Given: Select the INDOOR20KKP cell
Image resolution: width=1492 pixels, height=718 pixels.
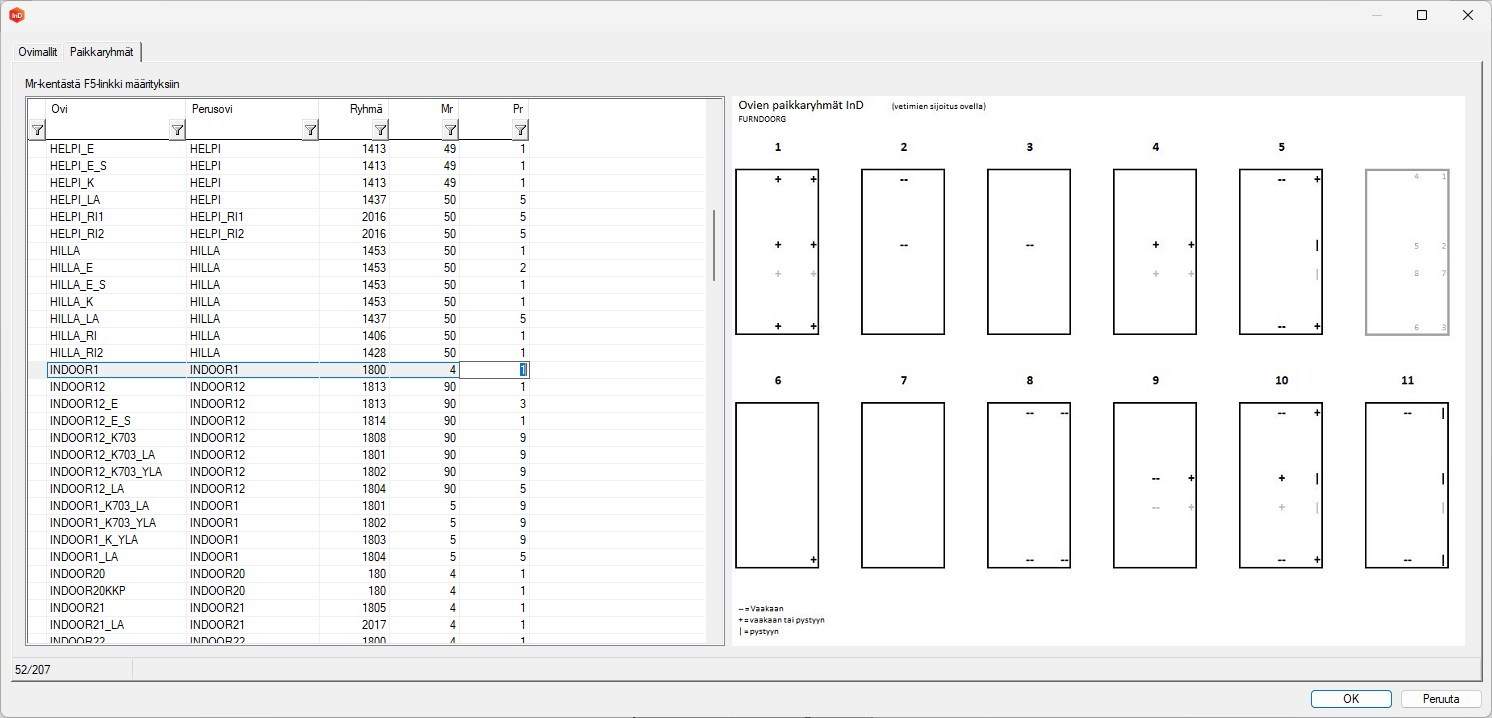Looking at the screenshot, I should pos(117,591).
